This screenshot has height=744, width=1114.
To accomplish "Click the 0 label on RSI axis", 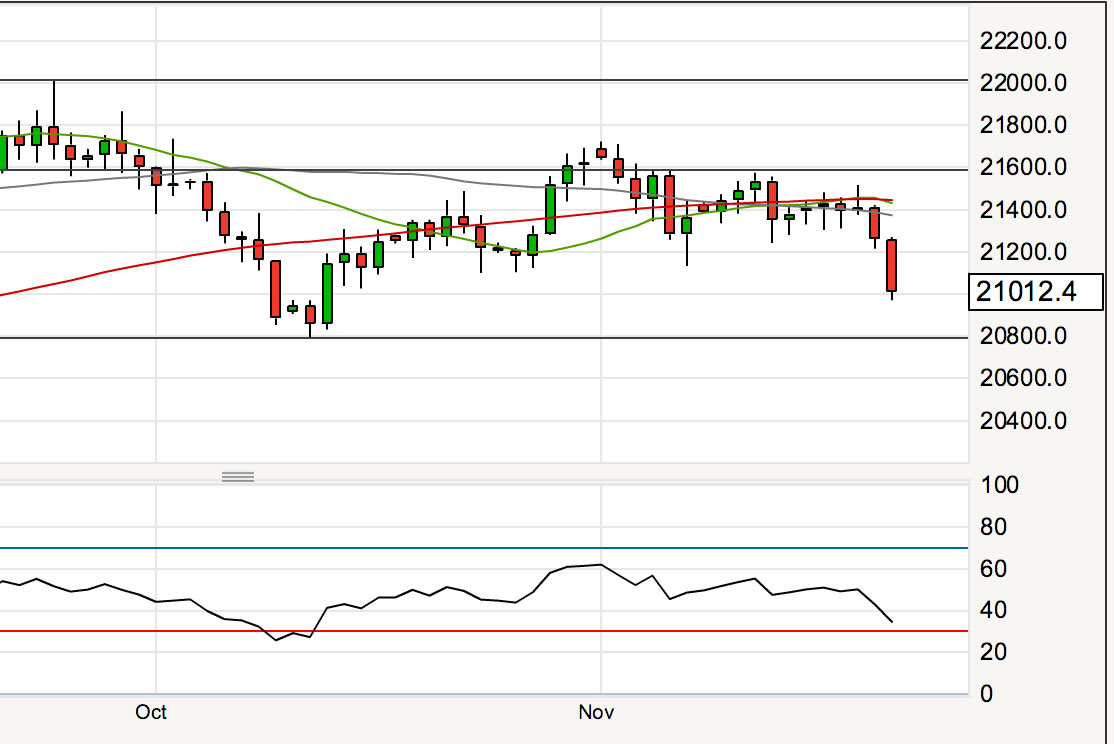I will coord(987,694).
